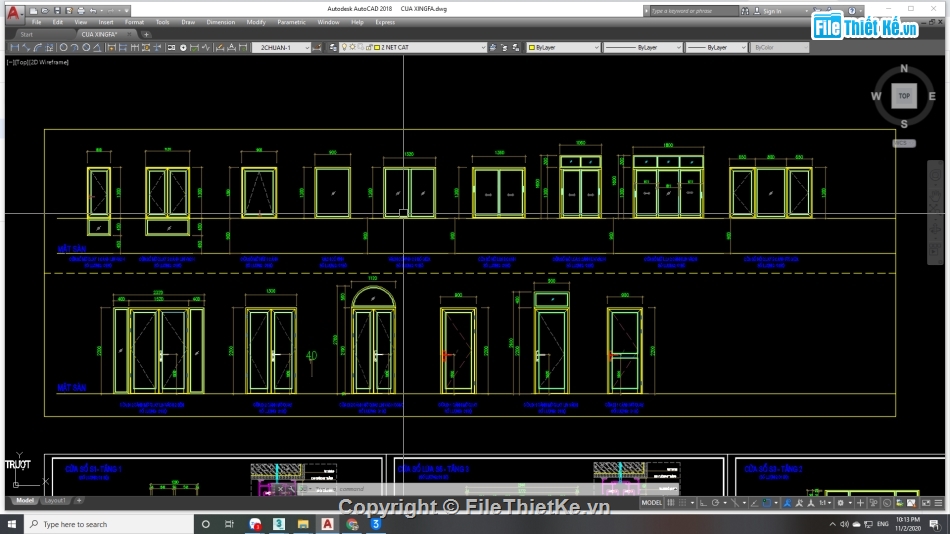This screenshot has width=950, height=534.
Task: Select the Baseline dimension tool
Action: tap(123, 47)
